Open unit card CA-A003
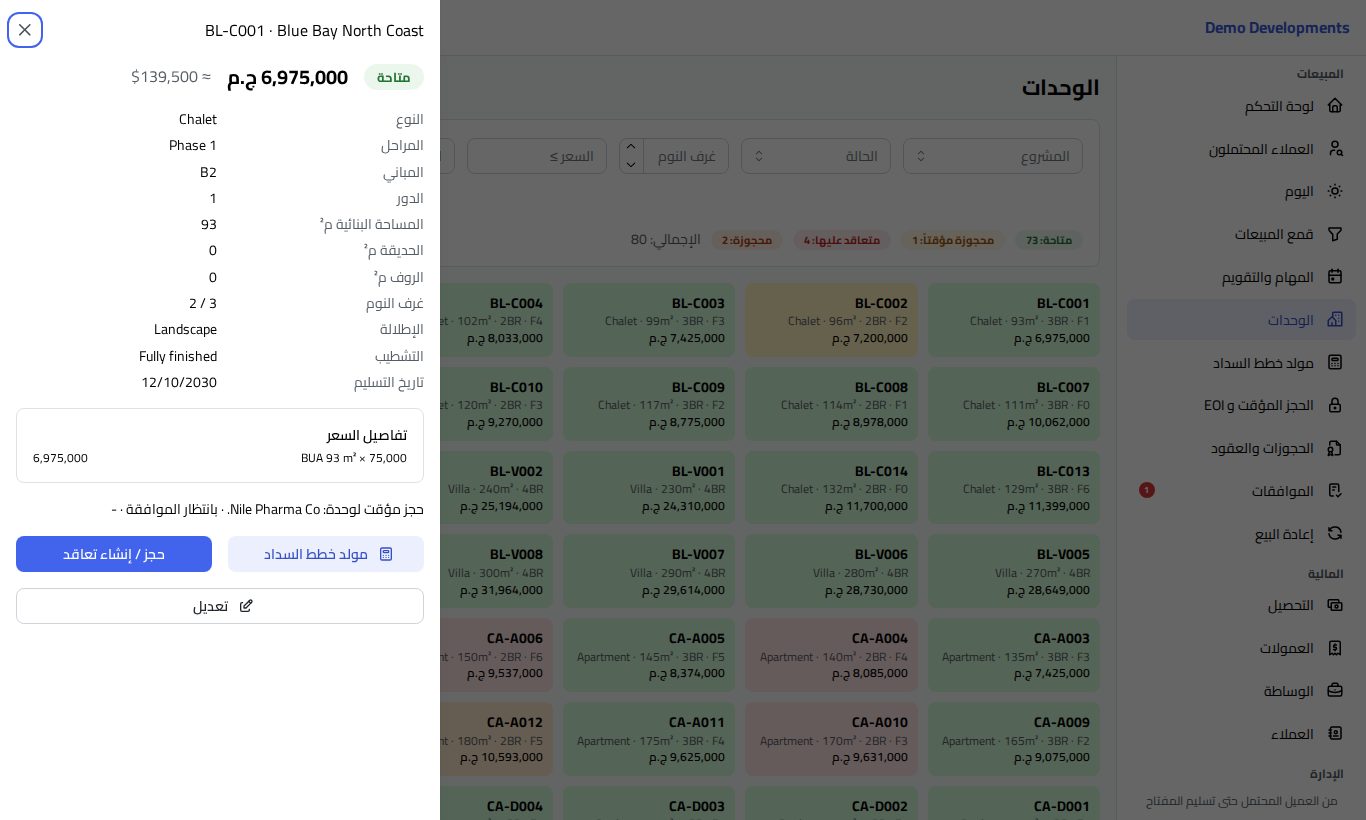Viewport: 1366px width, 820px height. point(1014,655)
